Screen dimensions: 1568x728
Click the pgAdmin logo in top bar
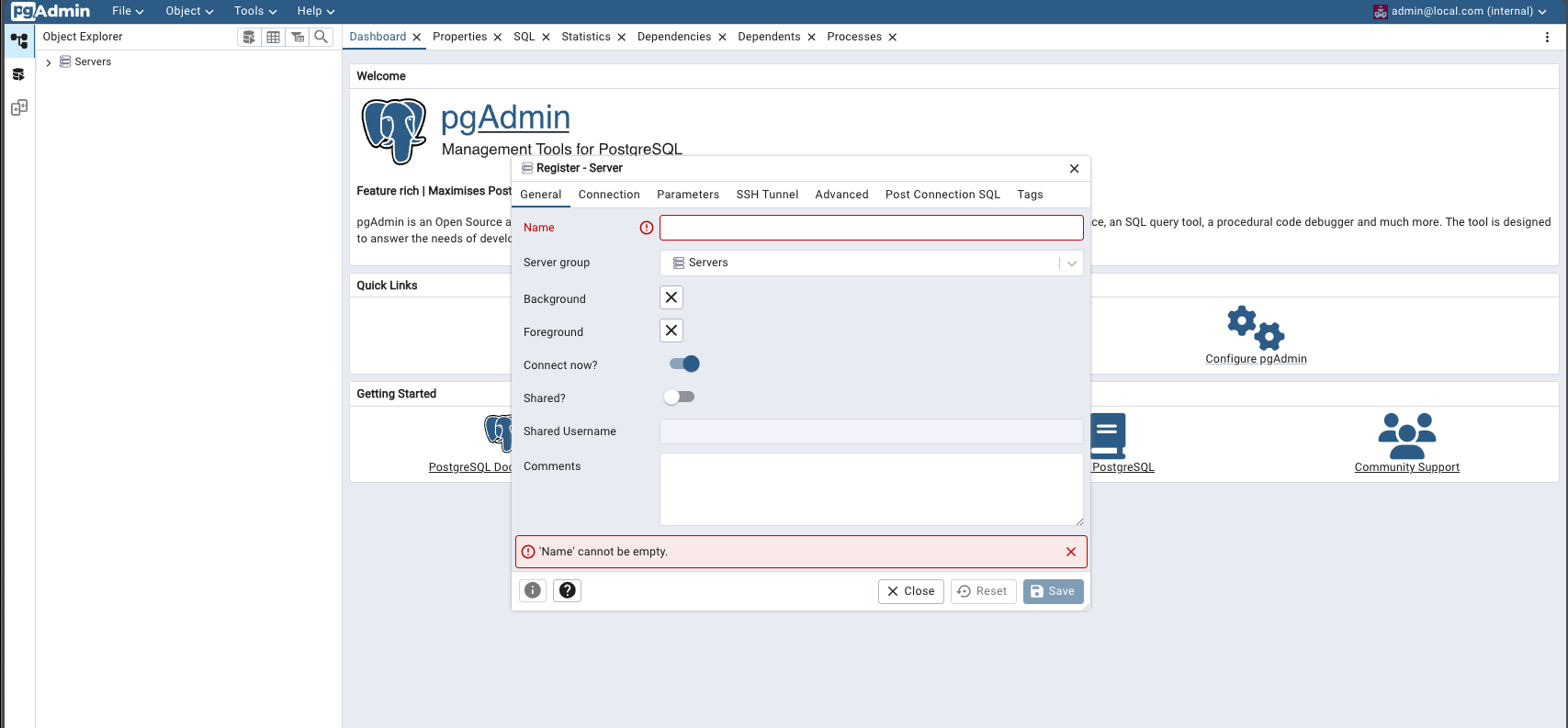[x=51, y=11]
